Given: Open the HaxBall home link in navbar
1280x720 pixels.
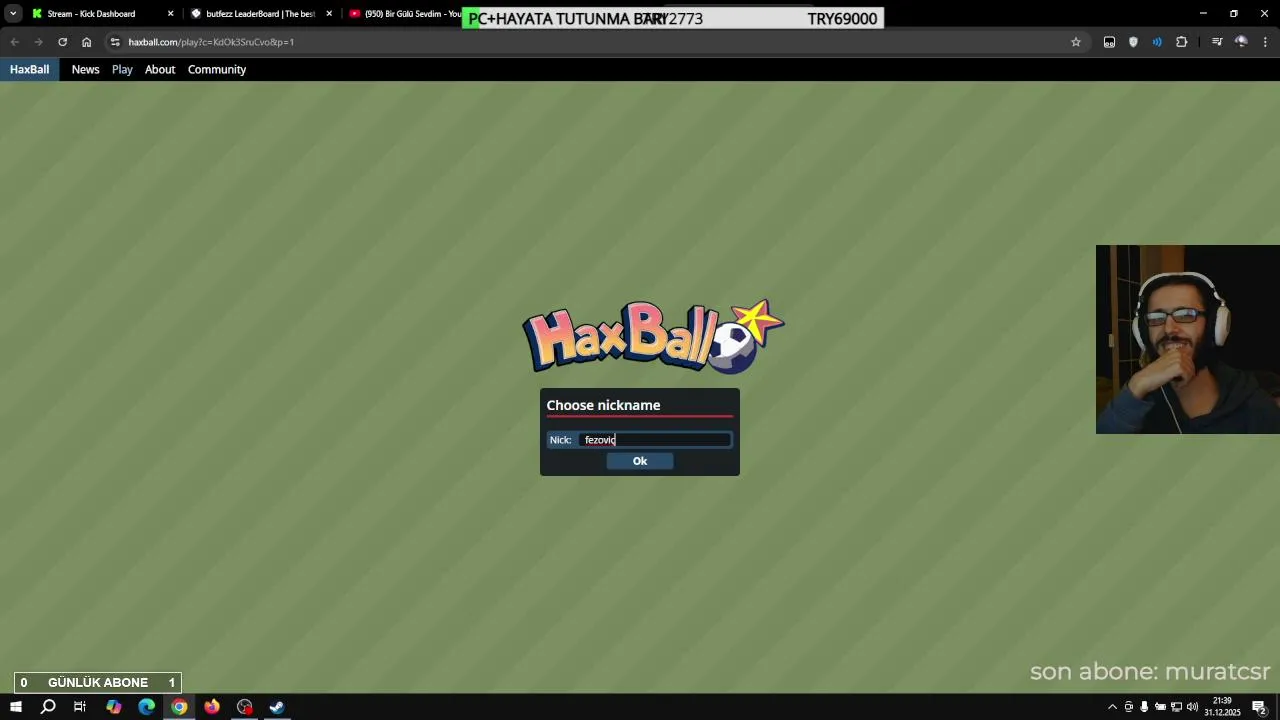Looking at the screenshot, I should (29, 69).
